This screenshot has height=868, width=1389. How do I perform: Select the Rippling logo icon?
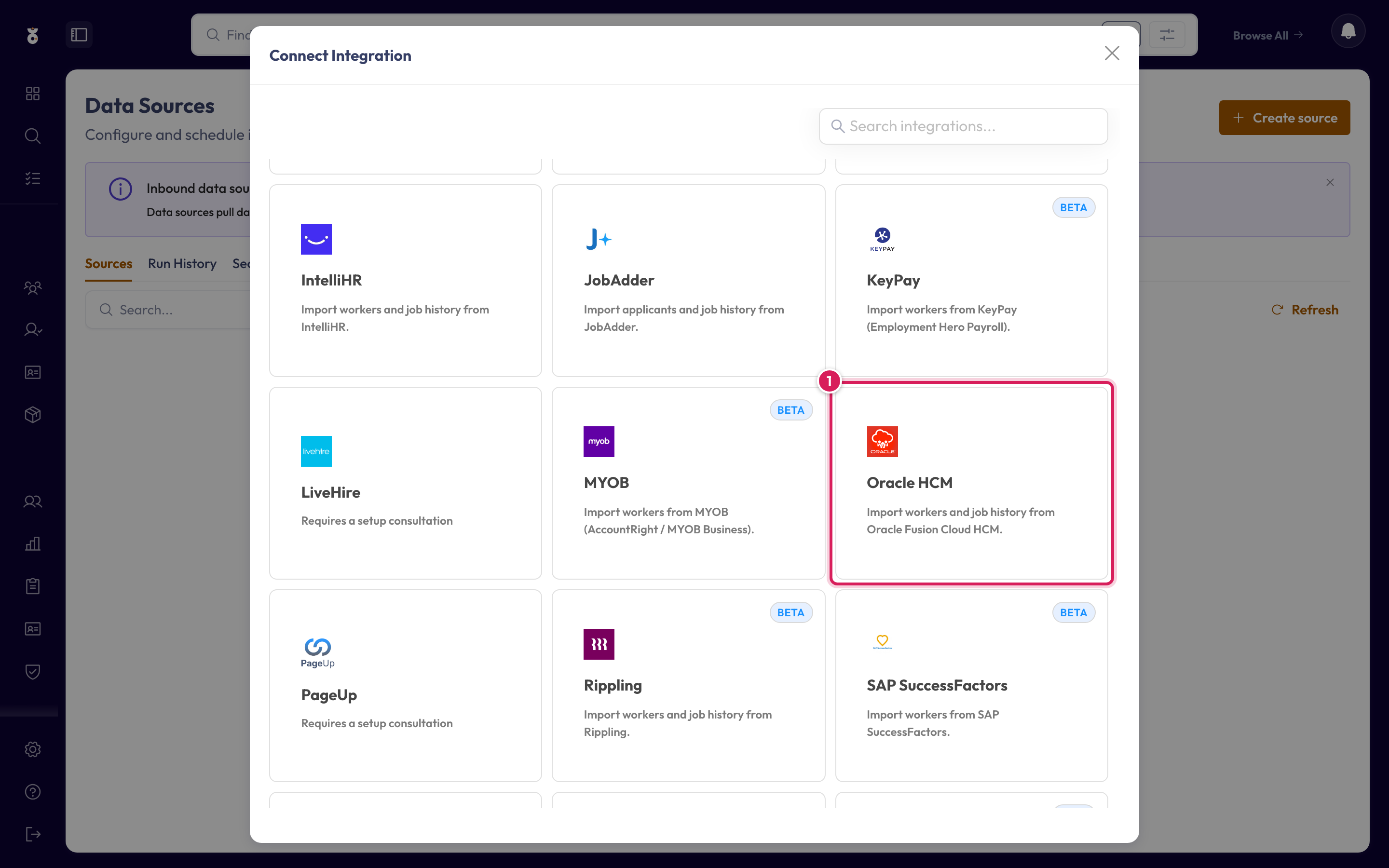click(x=599, y=644)
